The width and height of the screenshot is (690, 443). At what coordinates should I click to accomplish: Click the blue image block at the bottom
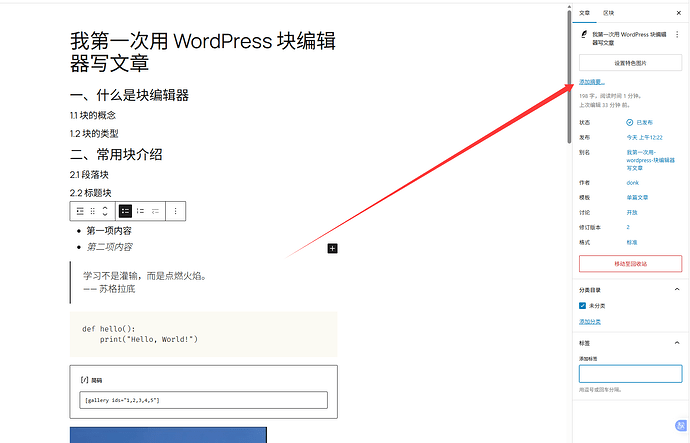point(168,435)
